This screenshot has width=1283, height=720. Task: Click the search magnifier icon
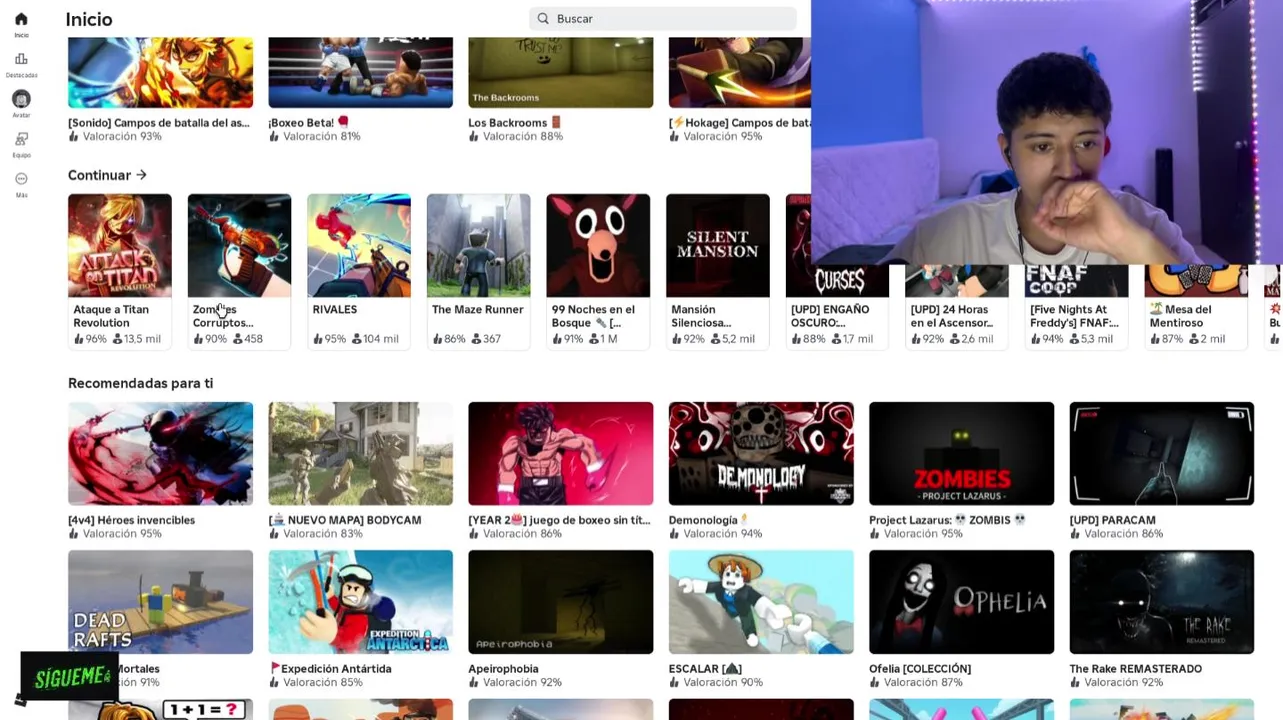[543, 18]
